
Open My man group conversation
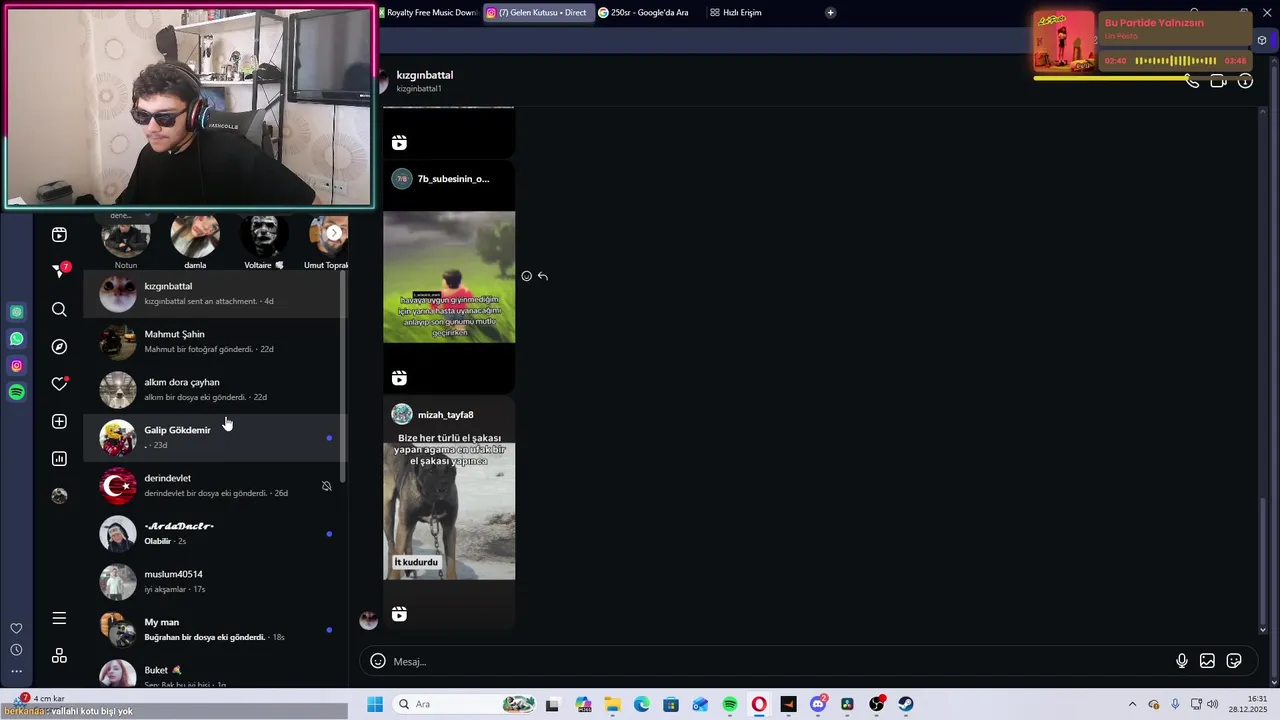point(214,630)
